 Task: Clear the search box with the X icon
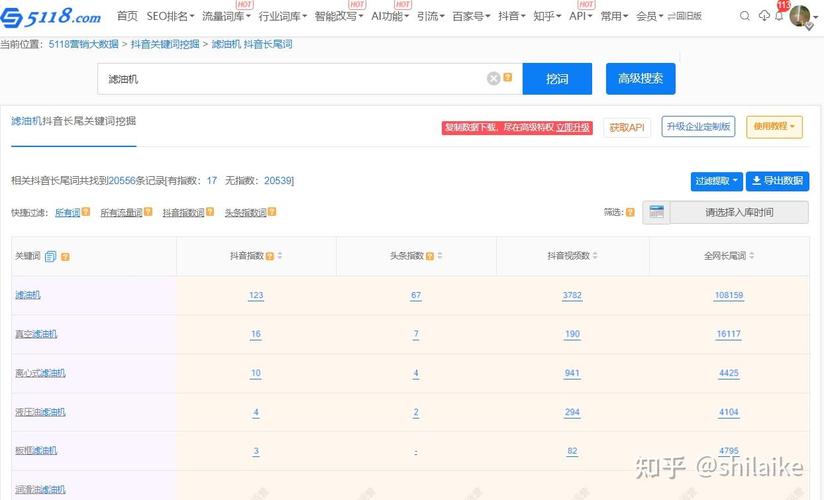coord(493,78)
